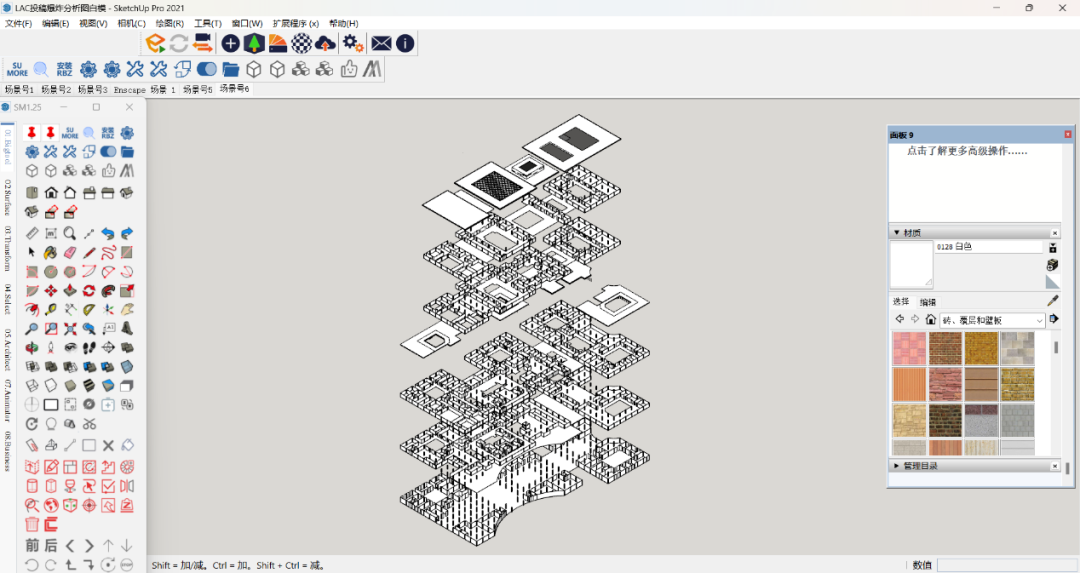Expand the 管理目录 panel triangle

[x=896, y=466]
